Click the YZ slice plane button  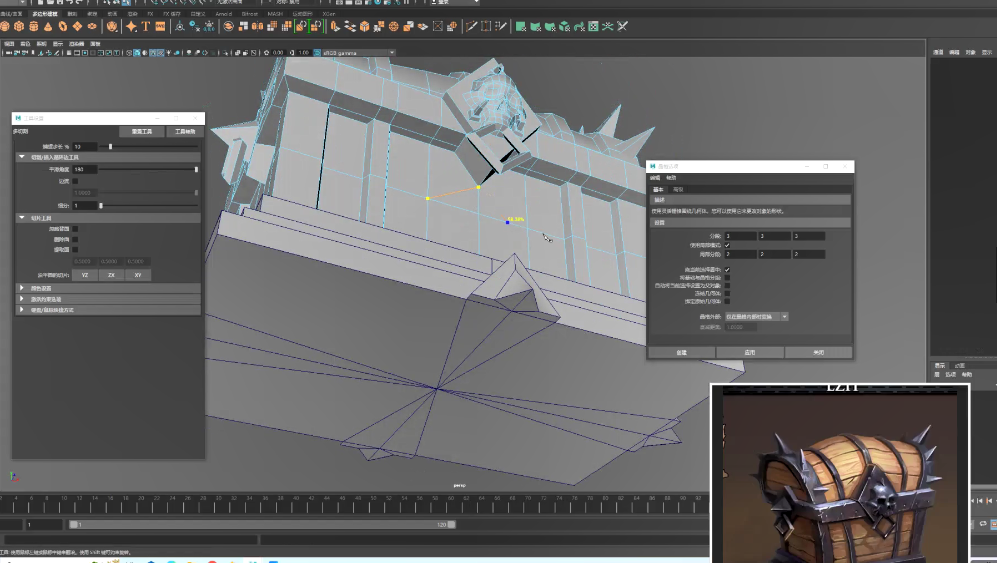[x=85, y=274]
